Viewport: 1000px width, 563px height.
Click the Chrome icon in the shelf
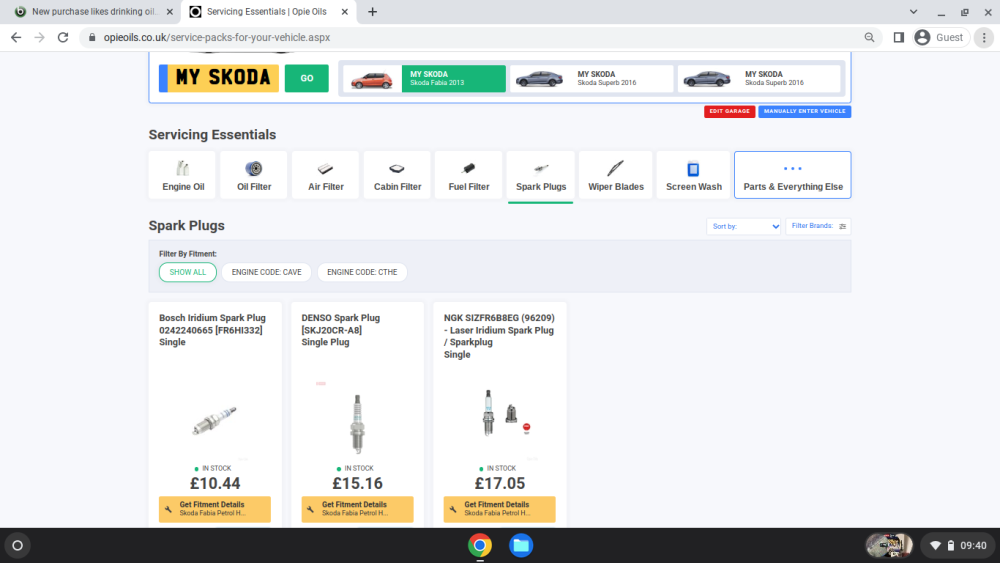pyautogui.click(x=480, y=545)
